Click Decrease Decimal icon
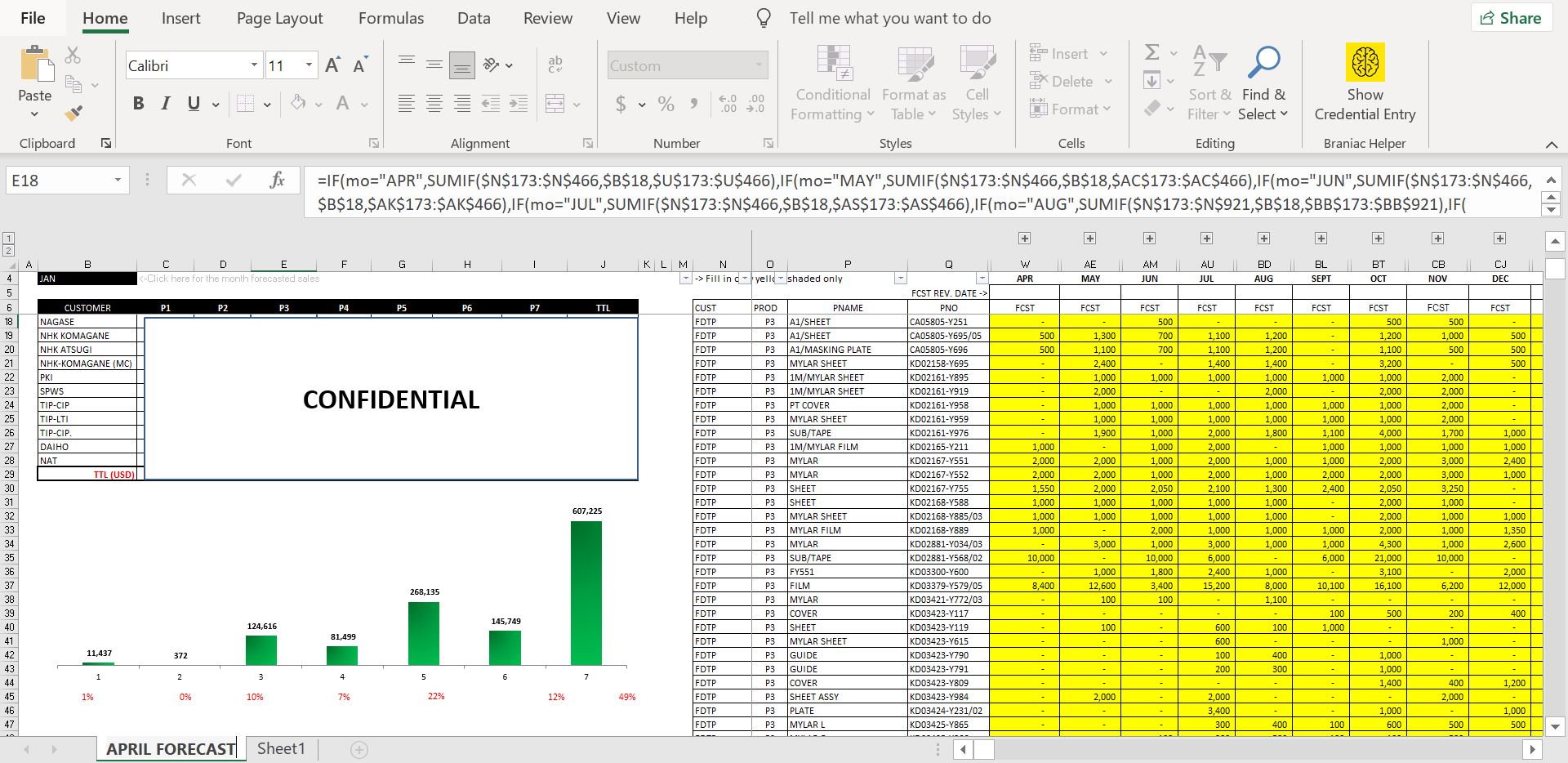1568x763 pixels. click(x=756, y=104)
